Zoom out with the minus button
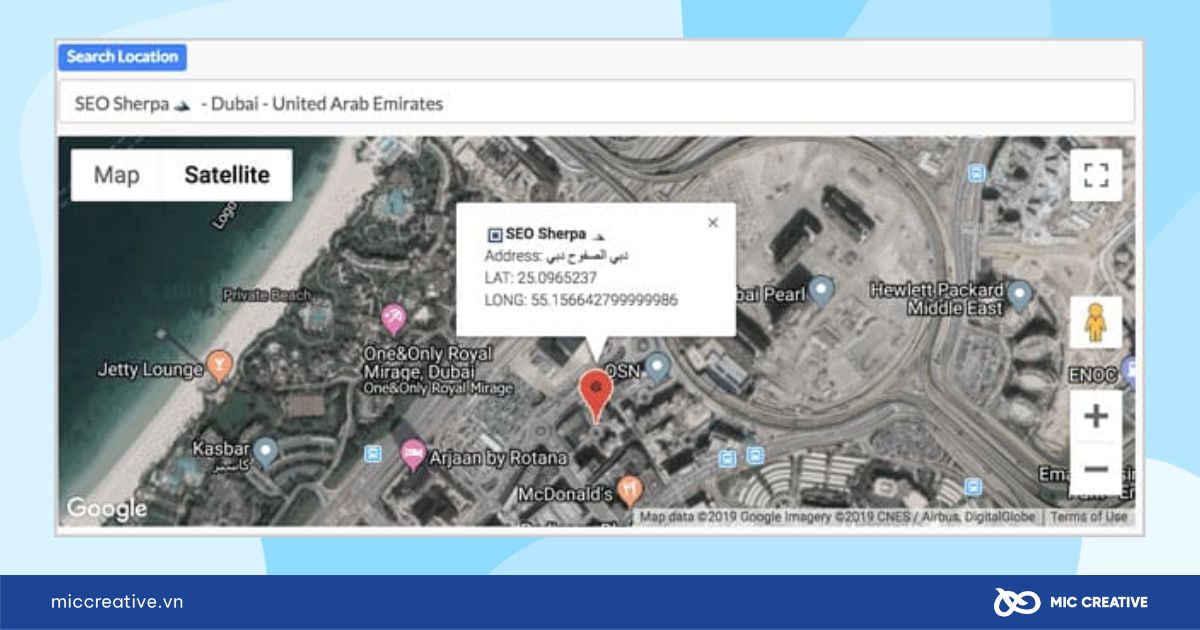Viewport: 1200px width, 630px height. (1096, 469)
